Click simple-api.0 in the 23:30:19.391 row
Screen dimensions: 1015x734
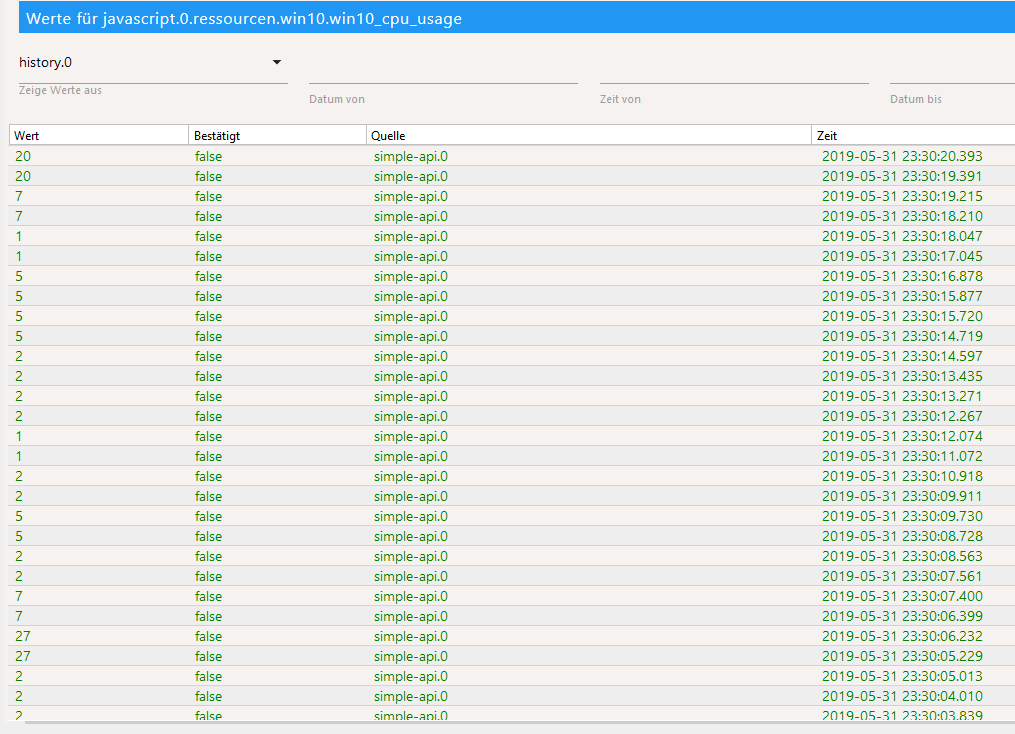410,176
